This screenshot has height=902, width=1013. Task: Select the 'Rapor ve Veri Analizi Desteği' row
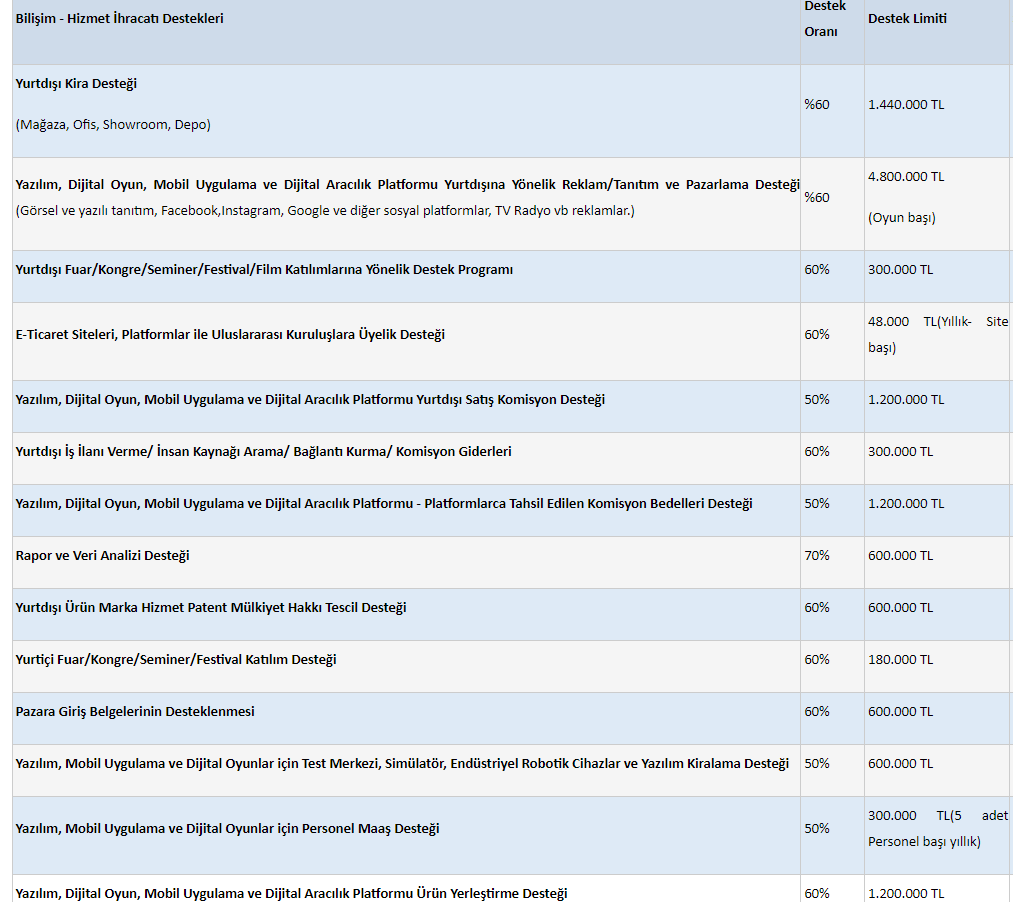[102, 556]
